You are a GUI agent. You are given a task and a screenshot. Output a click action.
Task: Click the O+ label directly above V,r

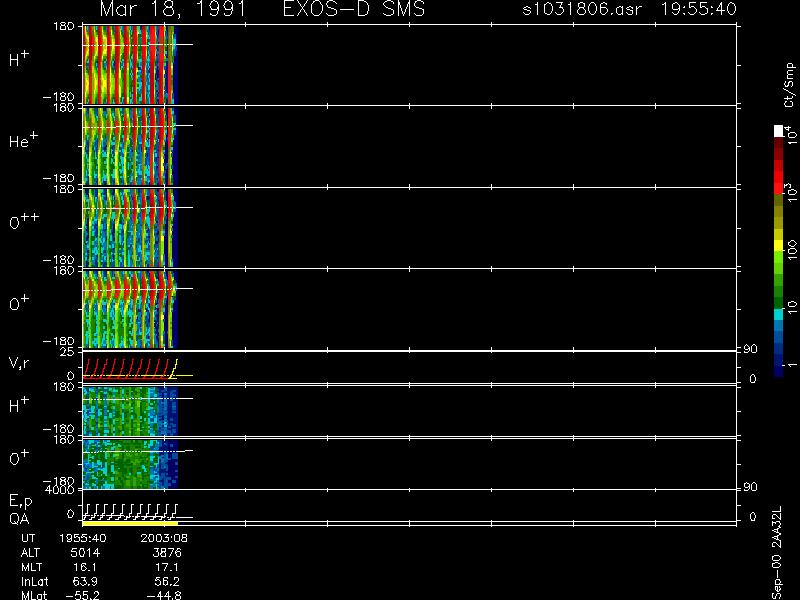point(19,303)
